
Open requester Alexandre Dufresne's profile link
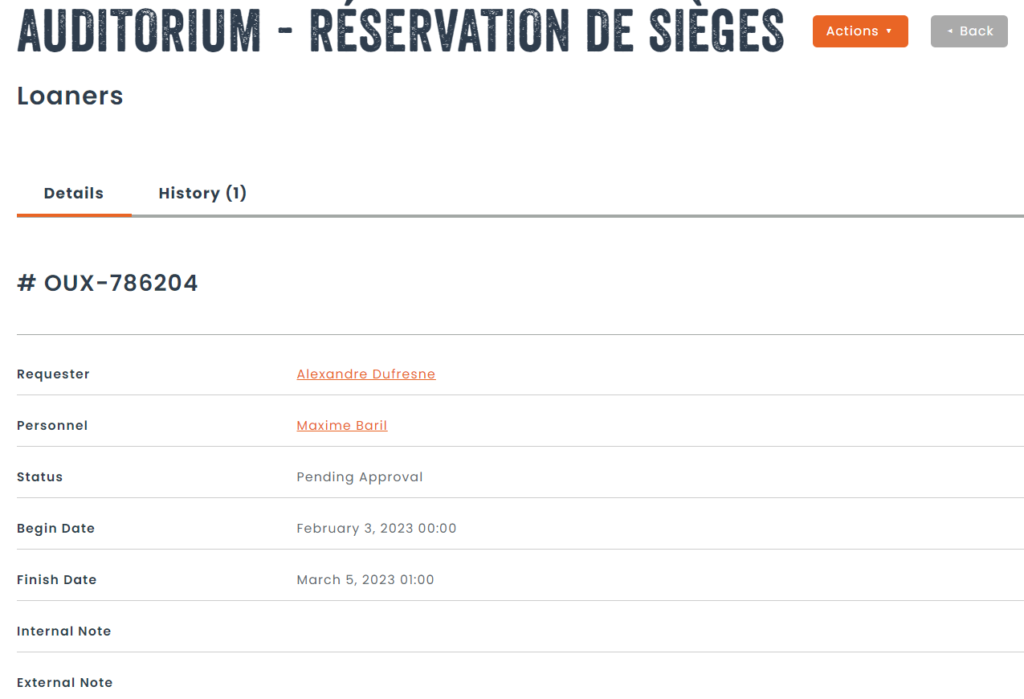(366, 374)
